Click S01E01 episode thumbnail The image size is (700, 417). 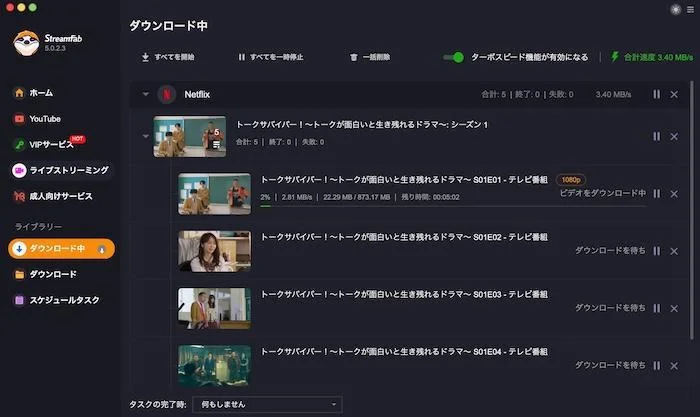pyautogui.click(x=214, y=194)
